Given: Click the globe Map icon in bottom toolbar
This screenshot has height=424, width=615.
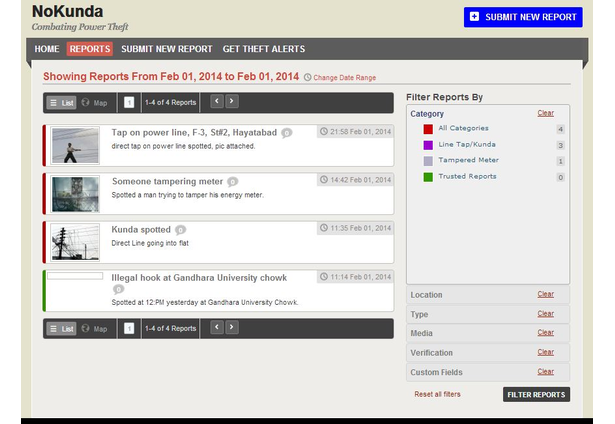Looking at the screenshot, I should [86, 328].
